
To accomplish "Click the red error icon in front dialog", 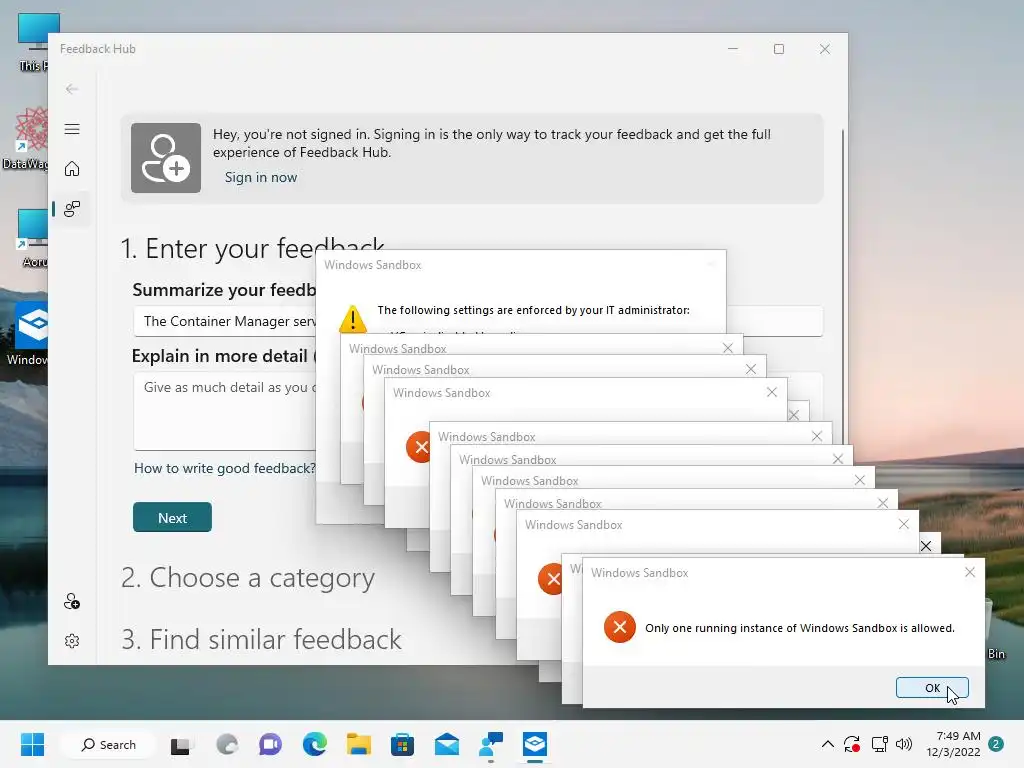I will click(x=620, y=627).
